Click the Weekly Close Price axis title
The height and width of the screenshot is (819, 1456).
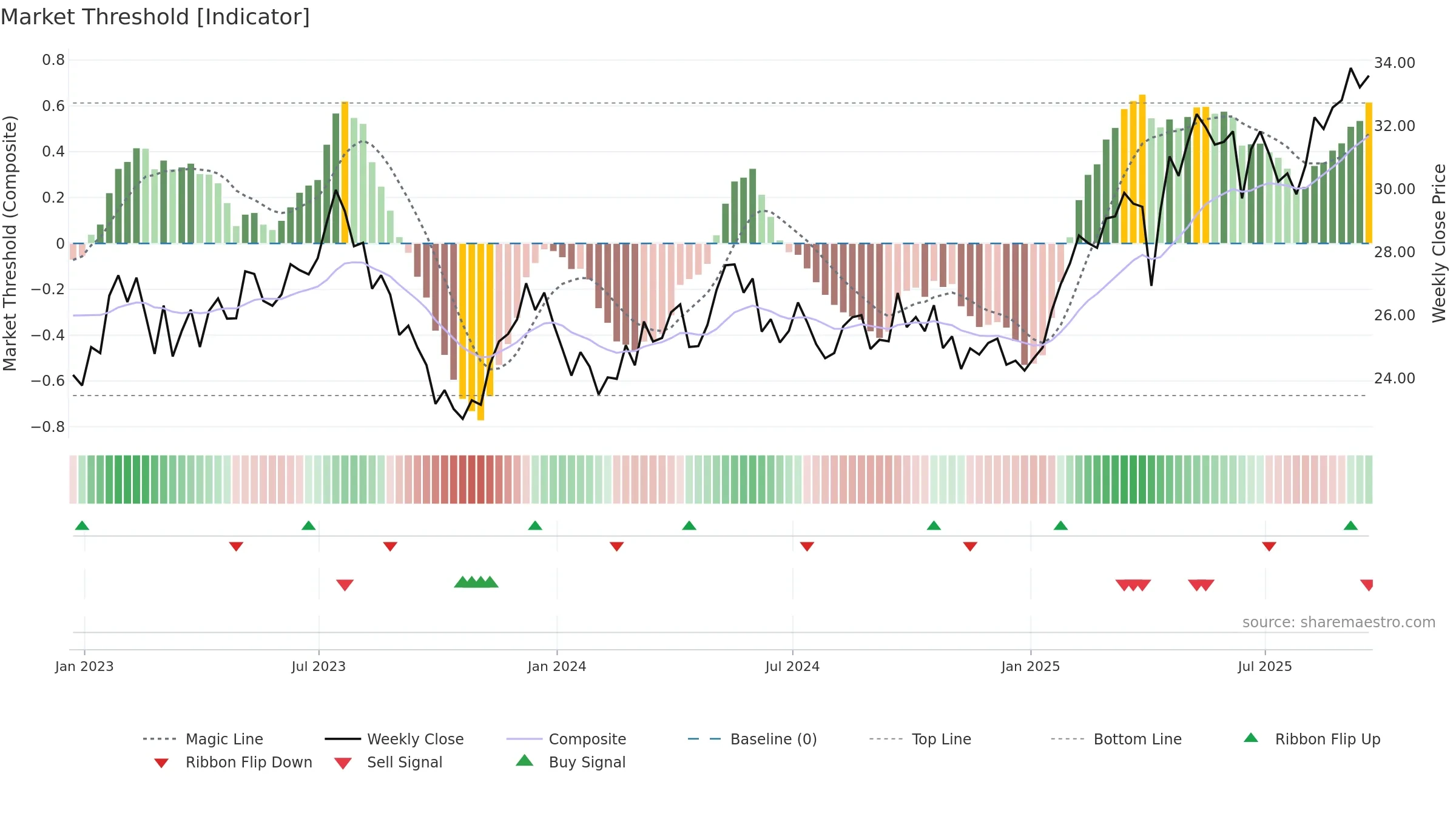coord(1439,243)
